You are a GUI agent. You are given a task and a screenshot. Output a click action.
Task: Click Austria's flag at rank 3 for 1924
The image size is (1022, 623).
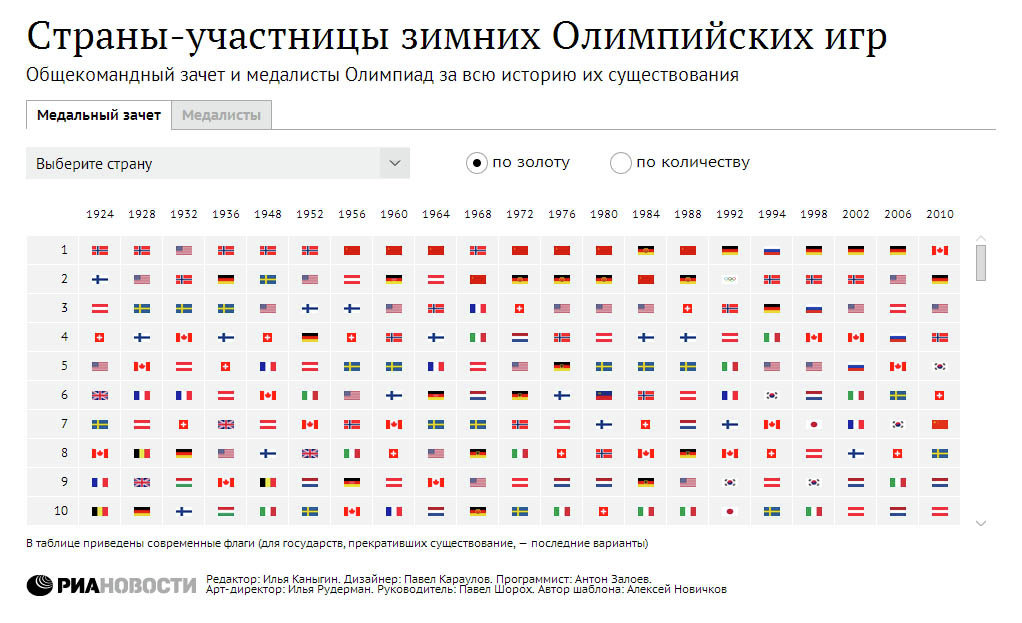click(100, 309)
